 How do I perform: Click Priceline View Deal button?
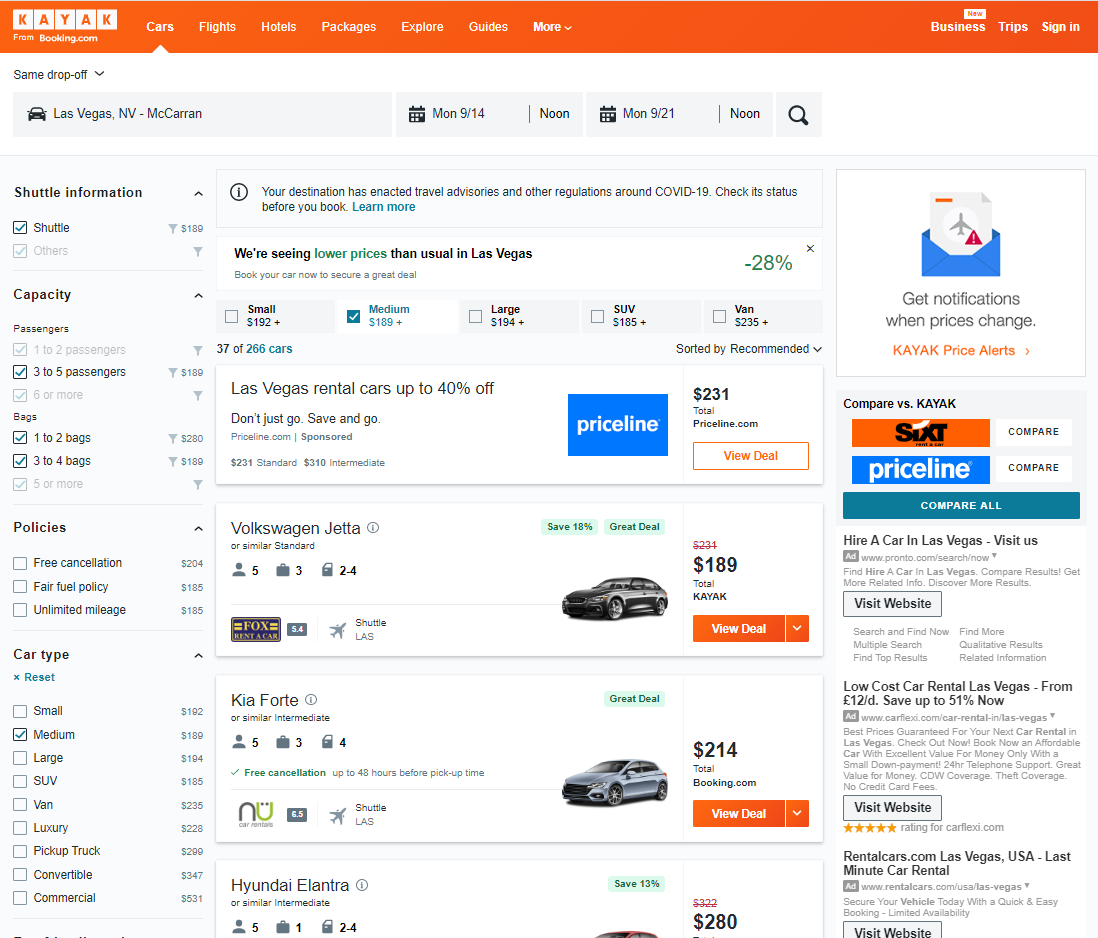point(751,456)
